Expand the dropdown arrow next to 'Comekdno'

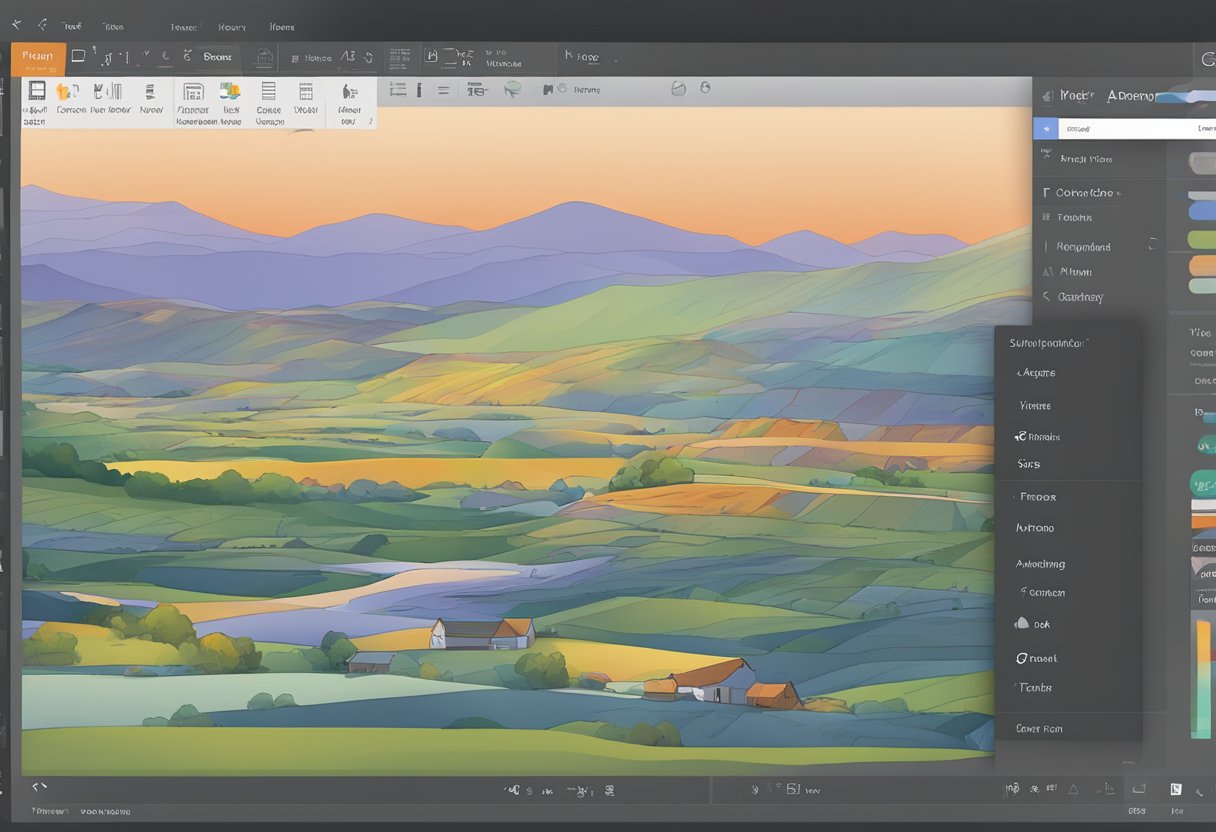pos(1118,193)
